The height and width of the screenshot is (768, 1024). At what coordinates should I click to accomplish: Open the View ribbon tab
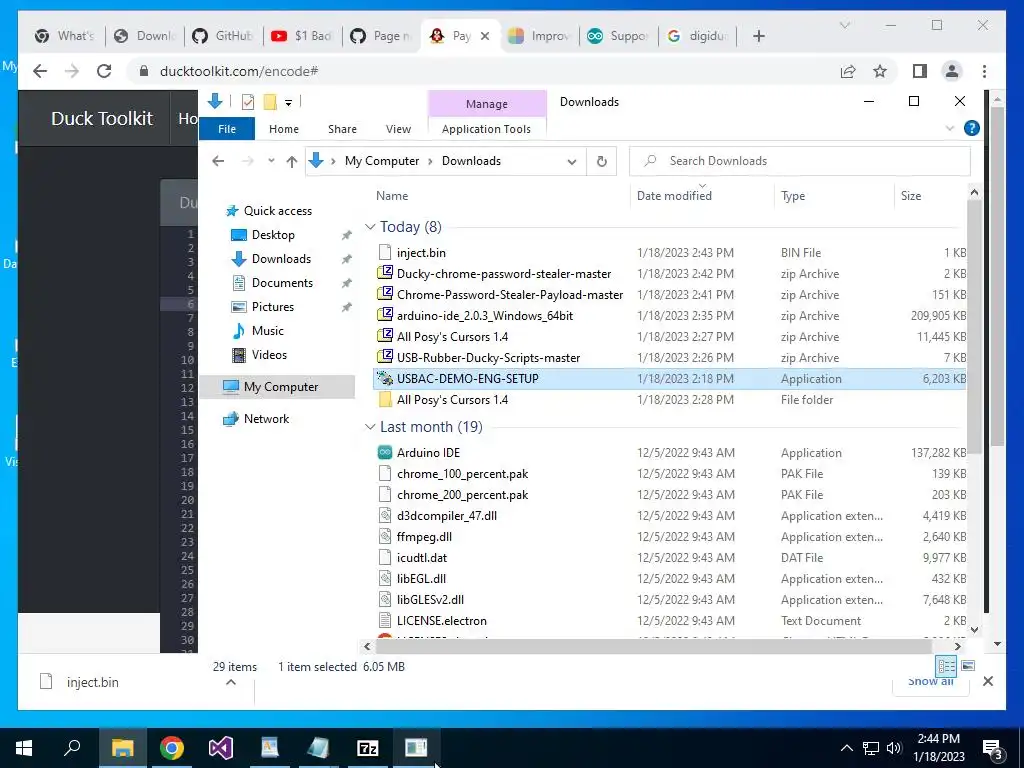[x=398, y=129]
